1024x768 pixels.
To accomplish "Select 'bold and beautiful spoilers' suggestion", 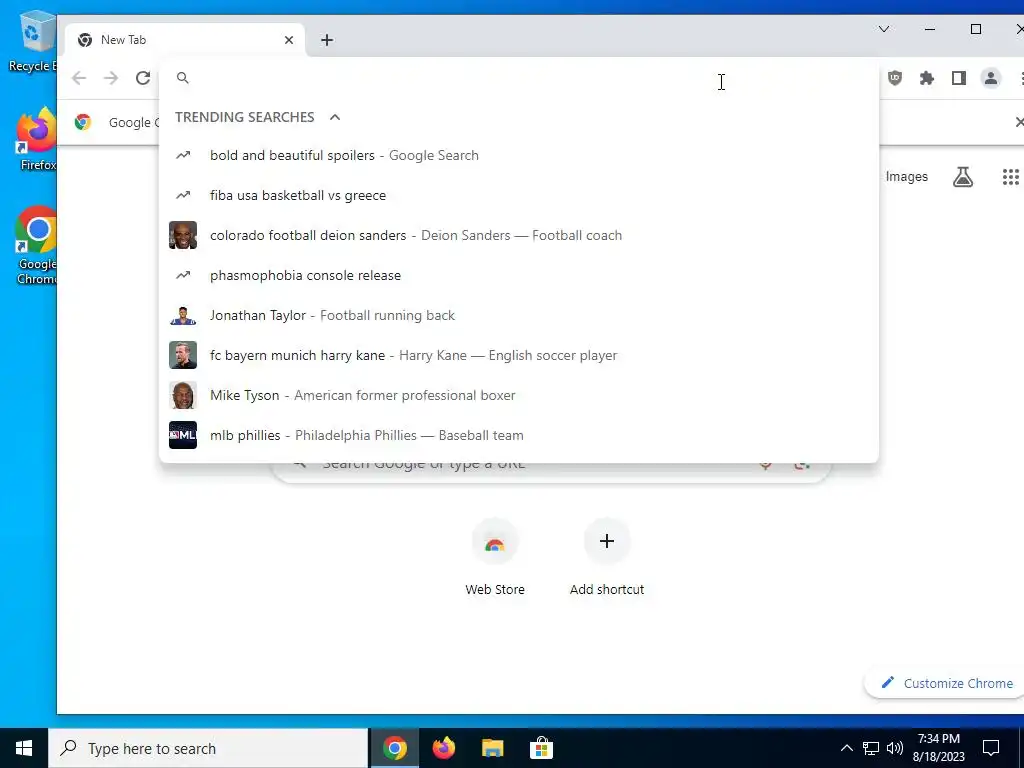I will point(519,155).
